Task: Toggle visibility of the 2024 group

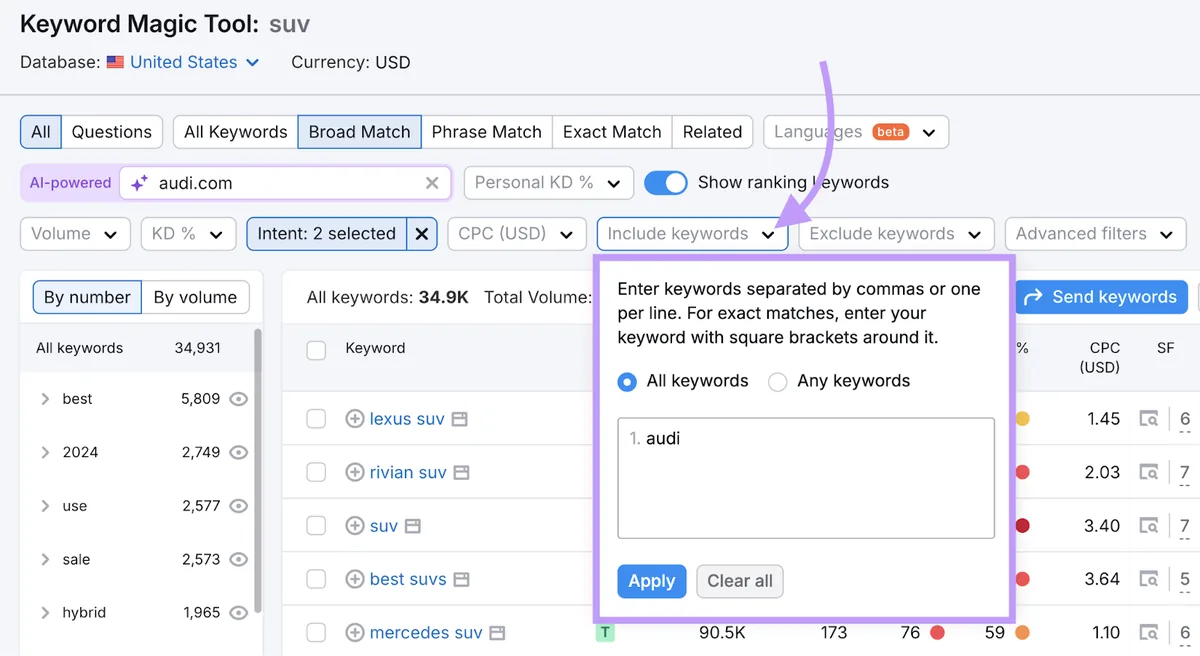Action: [238, 452]
